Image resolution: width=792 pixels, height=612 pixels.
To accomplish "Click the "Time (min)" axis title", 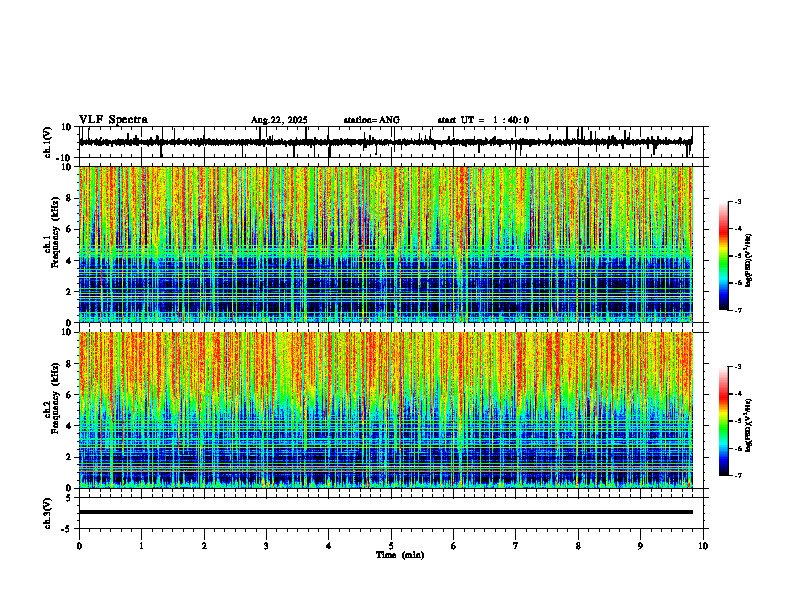I will 400,555.
